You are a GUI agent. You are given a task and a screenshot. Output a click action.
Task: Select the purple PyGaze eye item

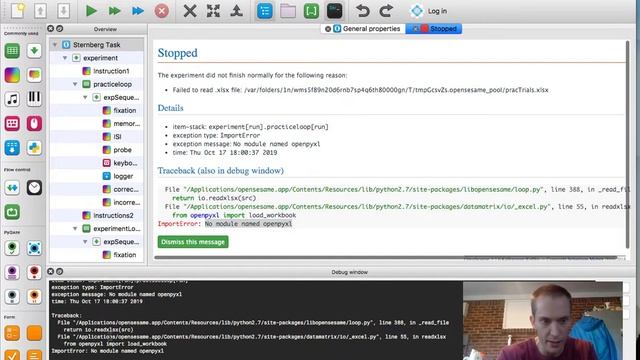(12, 272)
